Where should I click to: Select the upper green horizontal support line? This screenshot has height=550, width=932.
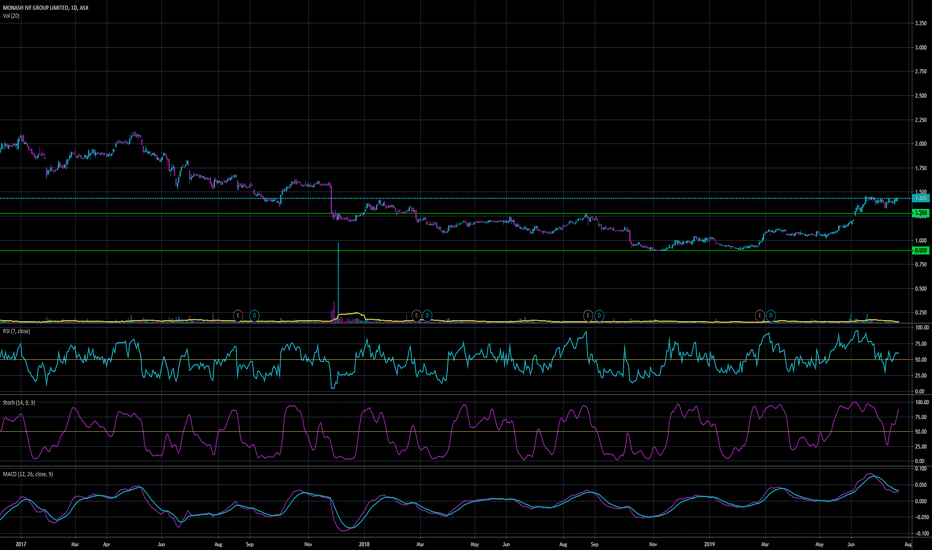click(x=456, y=213)
